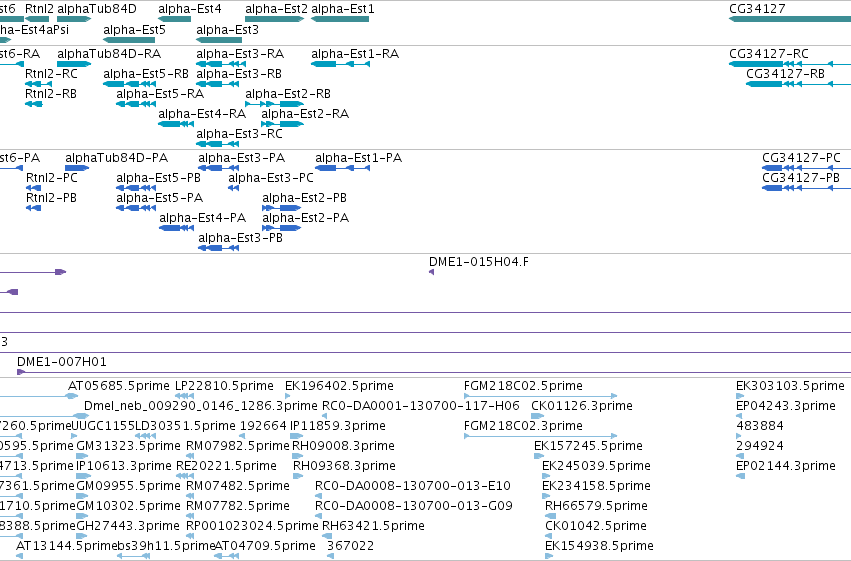Viewport: 851px width, 561px height.
Task: Click the alpha-Est3 gene label
Action: [227, 30]
